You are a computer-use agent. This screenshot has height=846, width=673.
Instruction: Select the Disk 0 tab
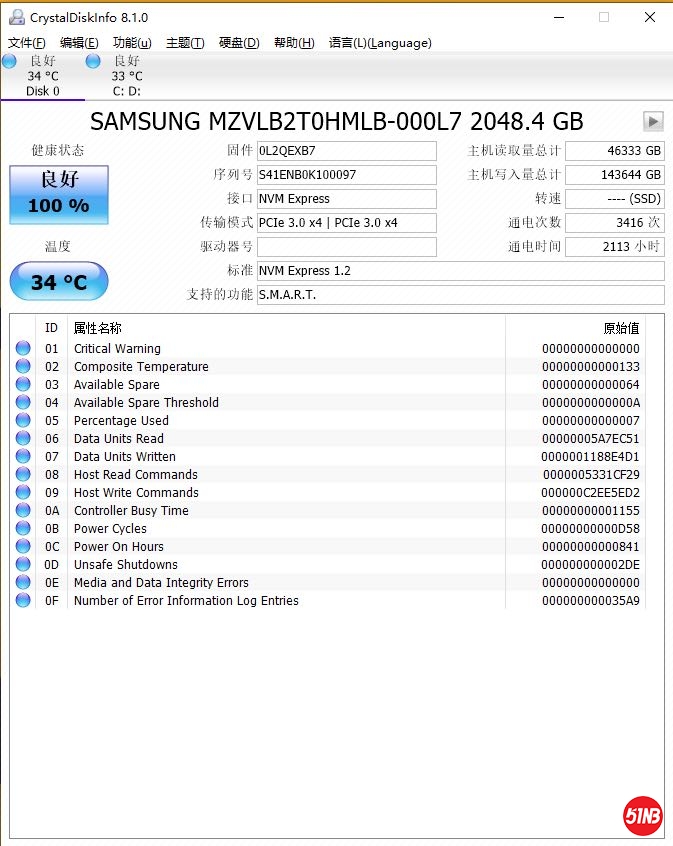[x=42, y=77]
